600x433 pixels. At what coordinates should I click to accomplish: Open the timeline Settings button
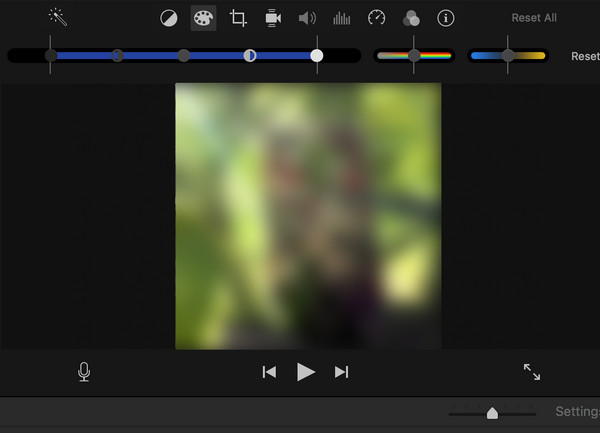(577, 412)
